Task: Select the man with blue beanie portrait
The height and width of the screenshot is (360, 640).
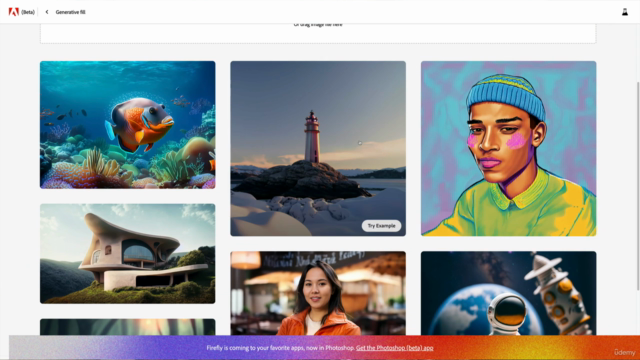Action: pyautogui.click(x=509, y=149)
